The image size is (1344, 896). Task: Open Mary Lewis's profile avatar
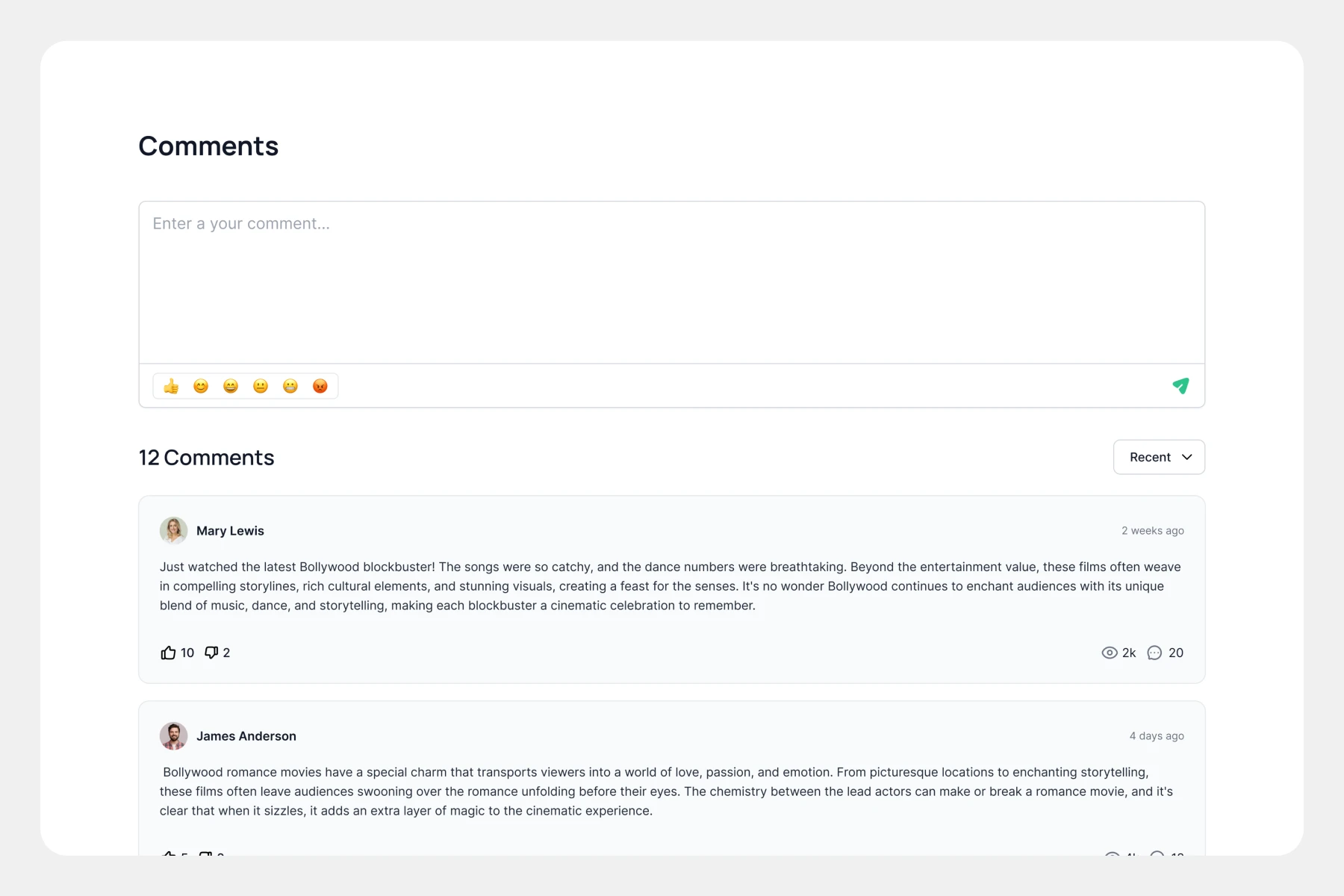point(173,531)
